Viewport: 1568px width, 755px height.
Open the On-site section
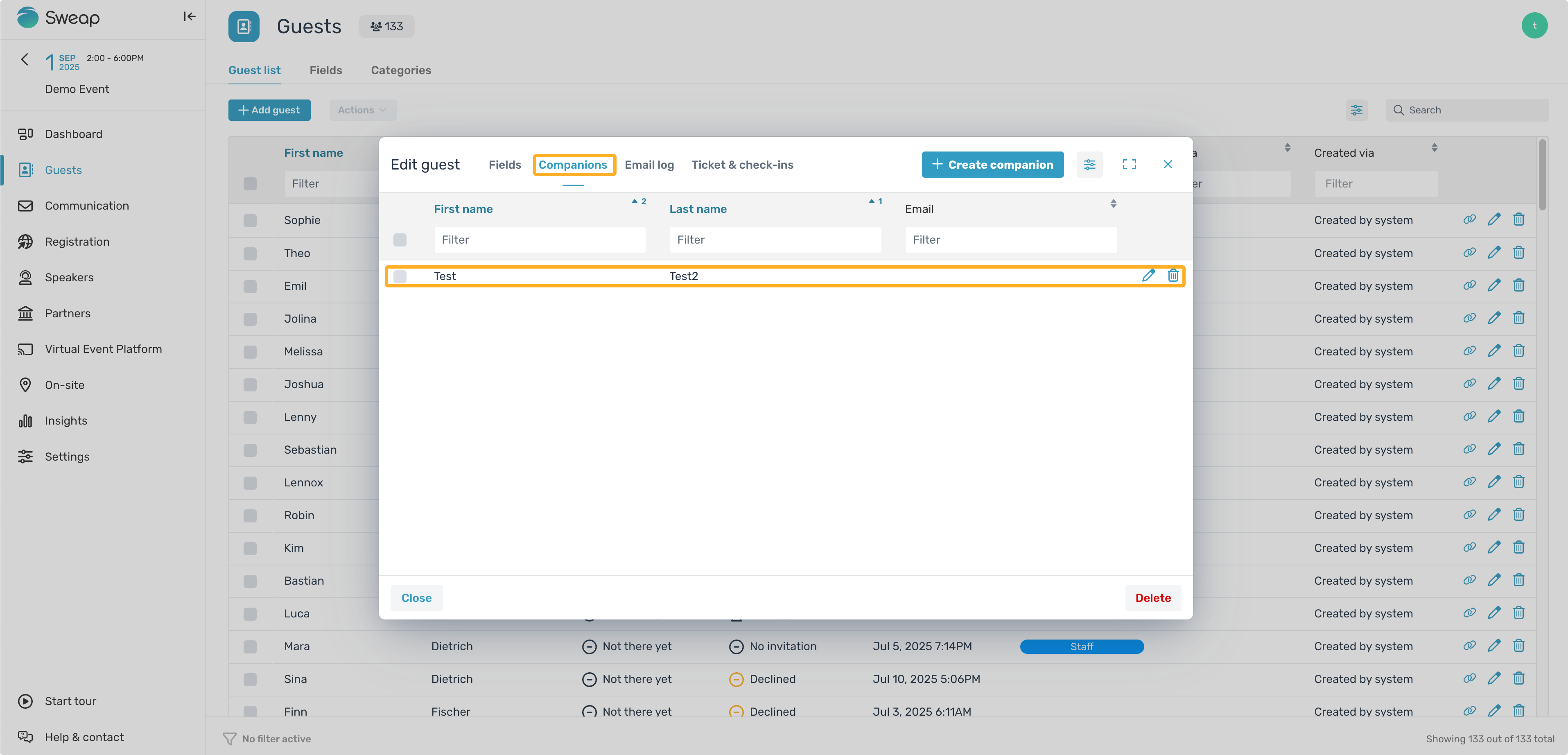[65, 385]
